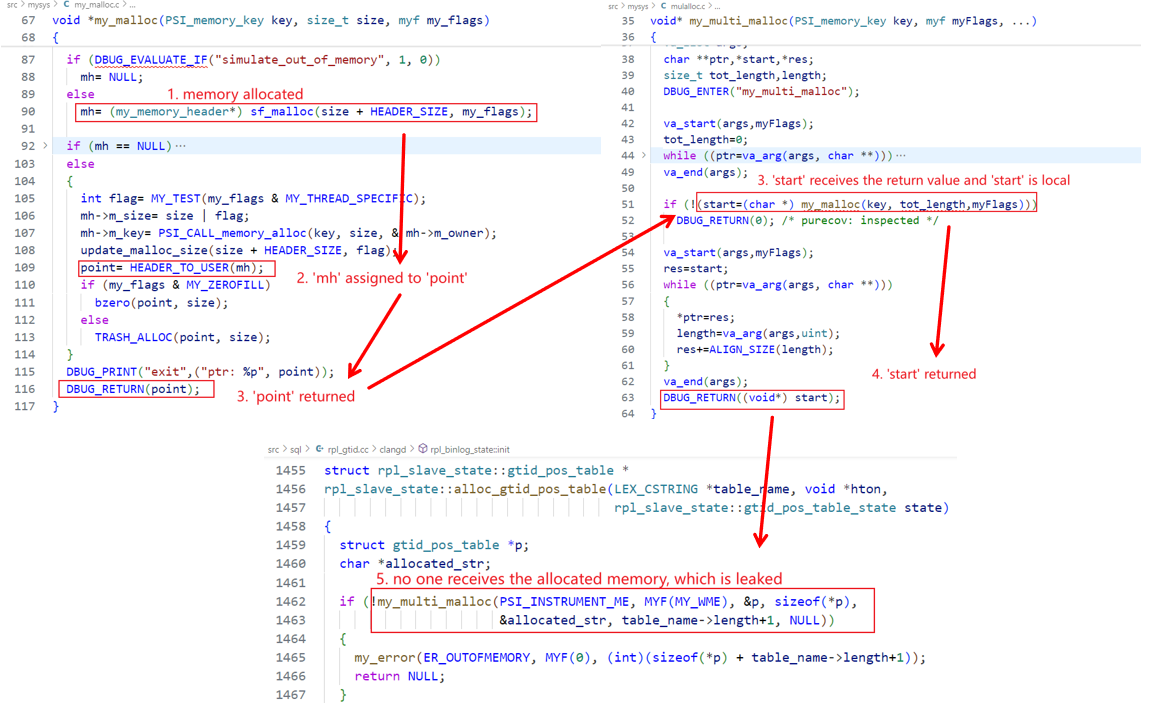Click DBUG_RETURN(point) on line 116
Image resolution: width=1151 pixels, height=717 pixels.
point(133,389)
